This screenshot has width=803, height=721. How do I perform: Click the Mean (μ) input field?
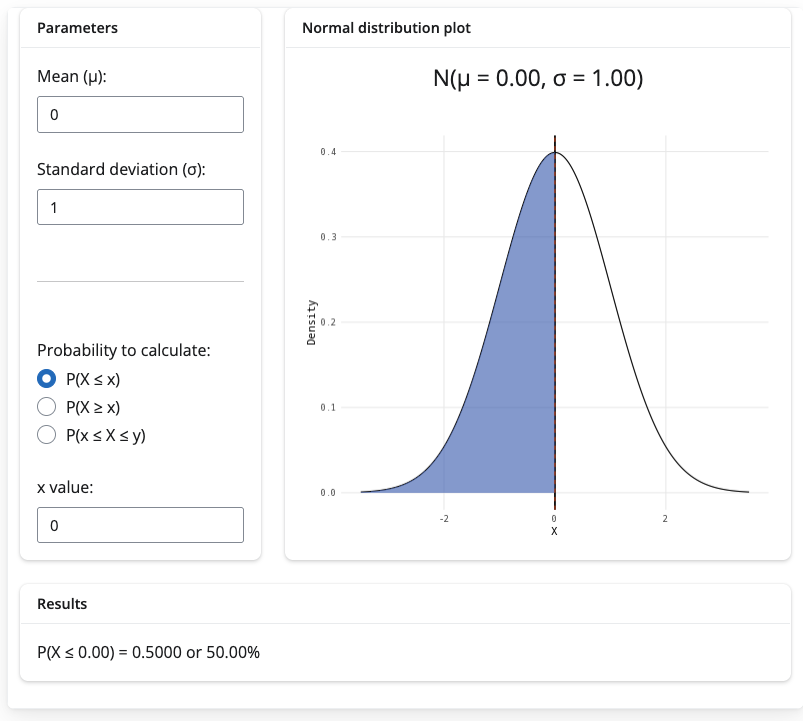coord(140,115)
